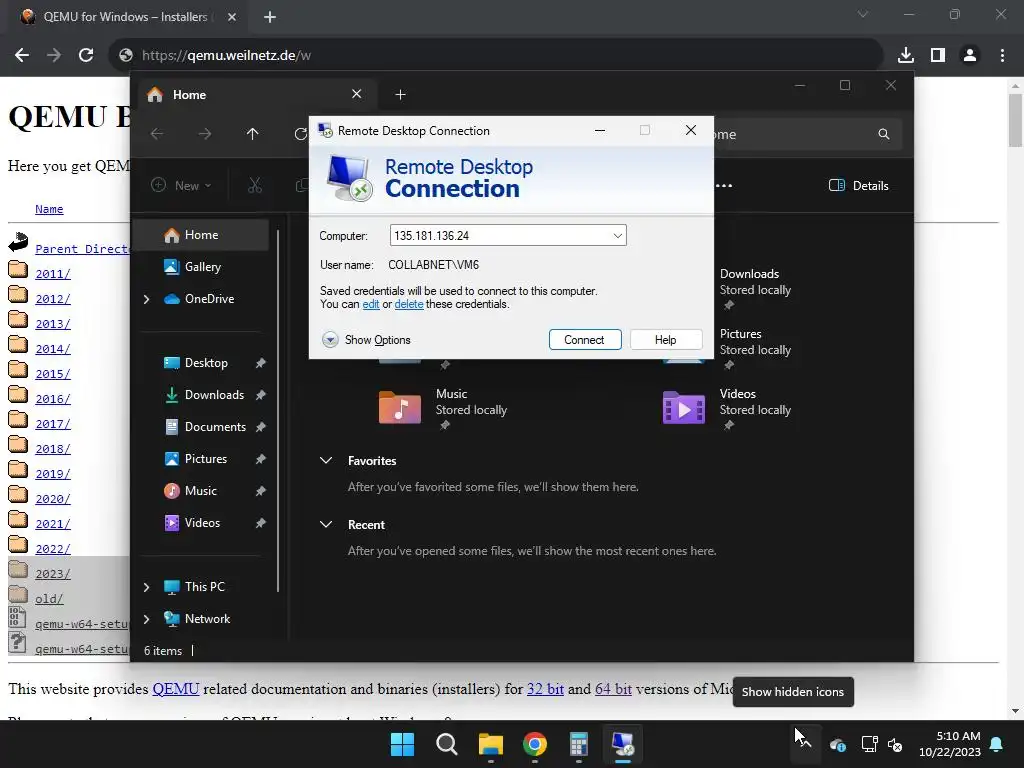Screen dimensions: 1024x768
Task: Close the Home tab in File Explorer
Action: pyautogui.click(x=357, y=94)
